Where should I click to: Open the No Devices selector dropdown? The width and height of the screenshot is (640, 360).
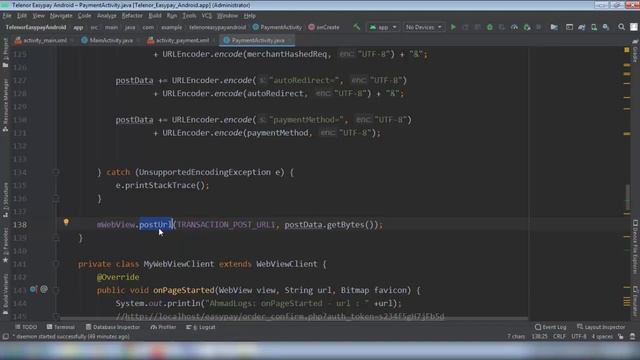423,27
